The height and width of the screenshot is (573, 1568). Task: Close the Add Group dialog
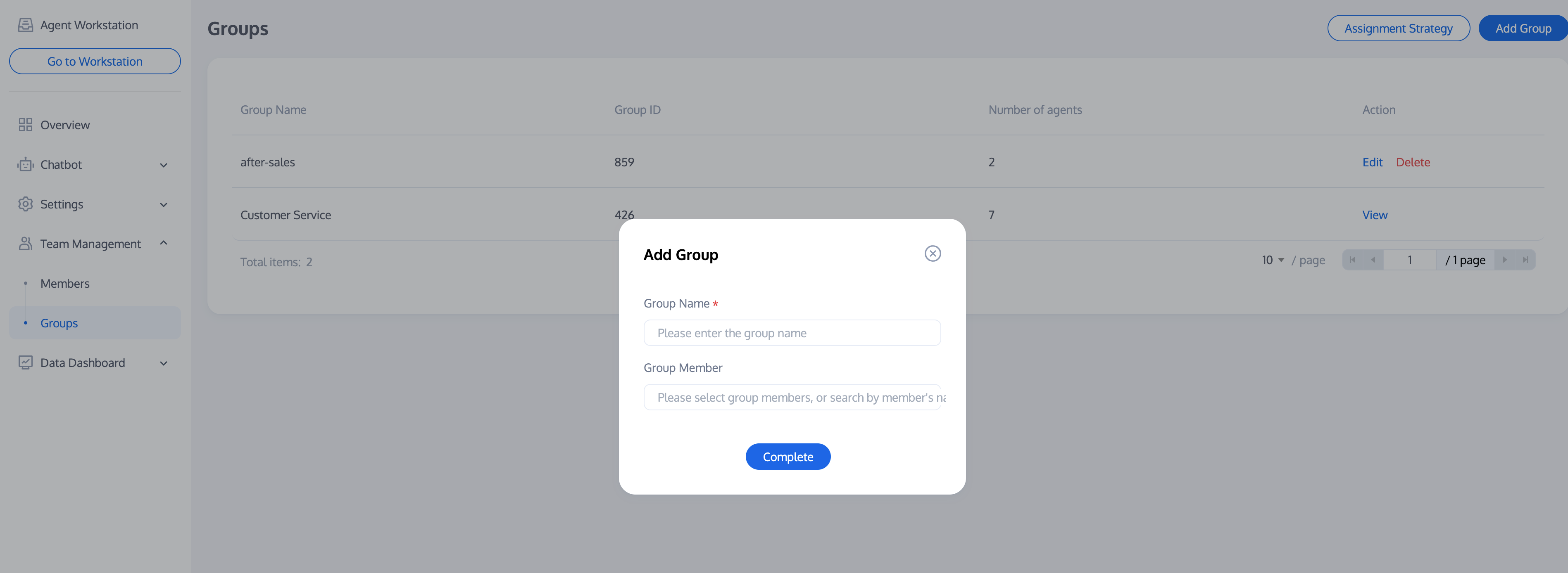(932, 253)
